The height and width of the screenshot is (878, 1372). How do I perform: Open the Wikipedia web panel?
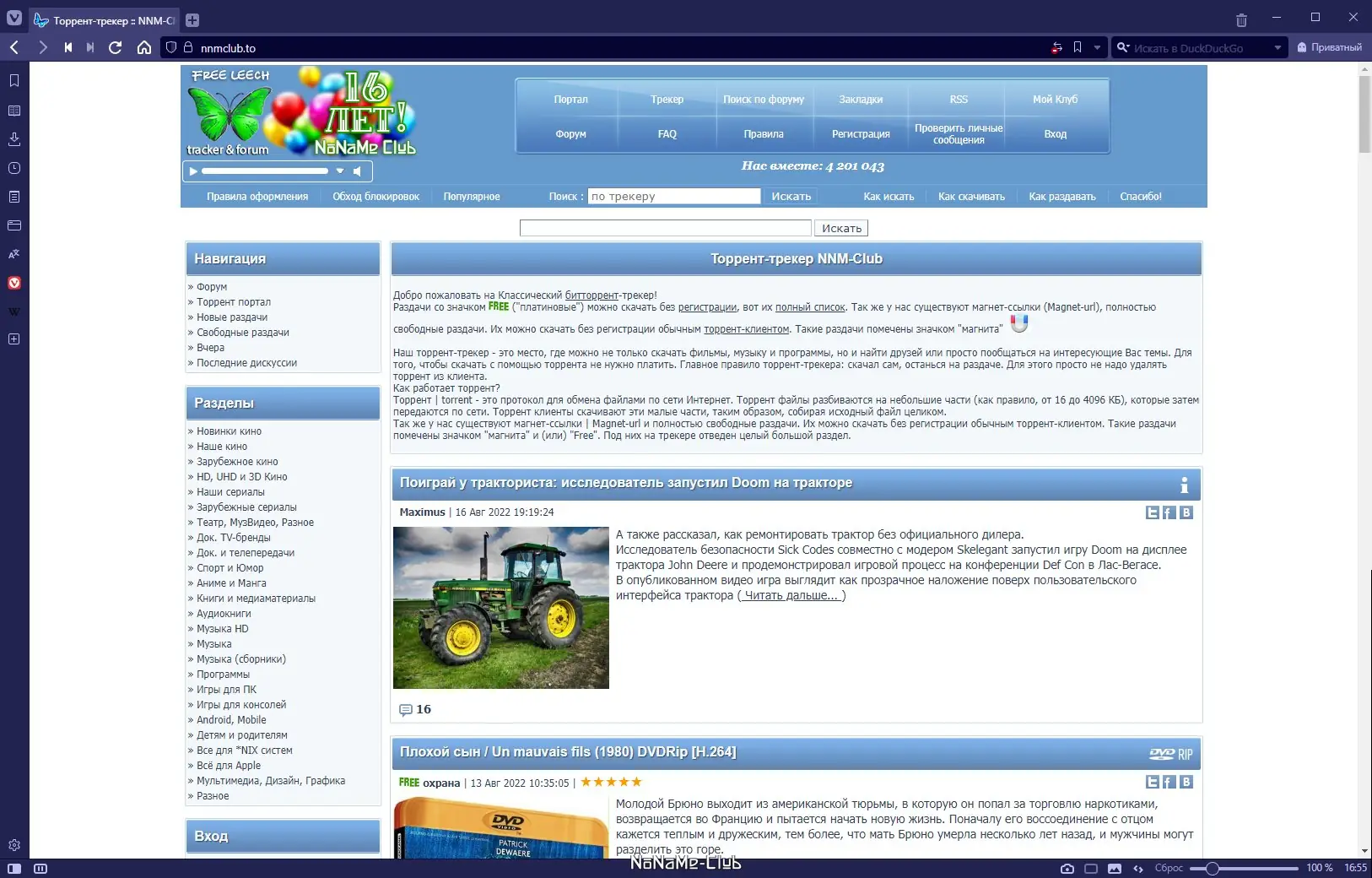click(14, 311)
